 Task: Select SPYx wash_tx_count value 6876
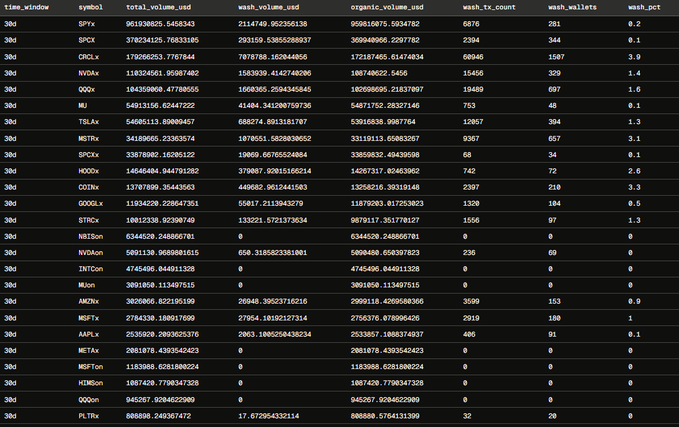(471, 24)
